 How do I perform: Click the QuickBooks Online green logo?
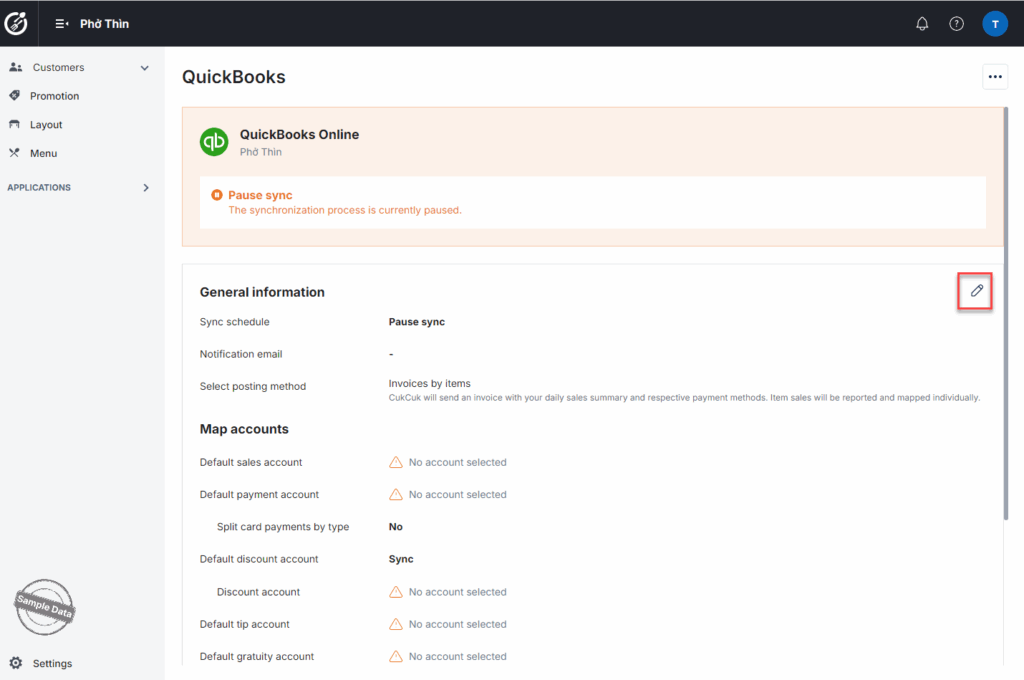214,142
